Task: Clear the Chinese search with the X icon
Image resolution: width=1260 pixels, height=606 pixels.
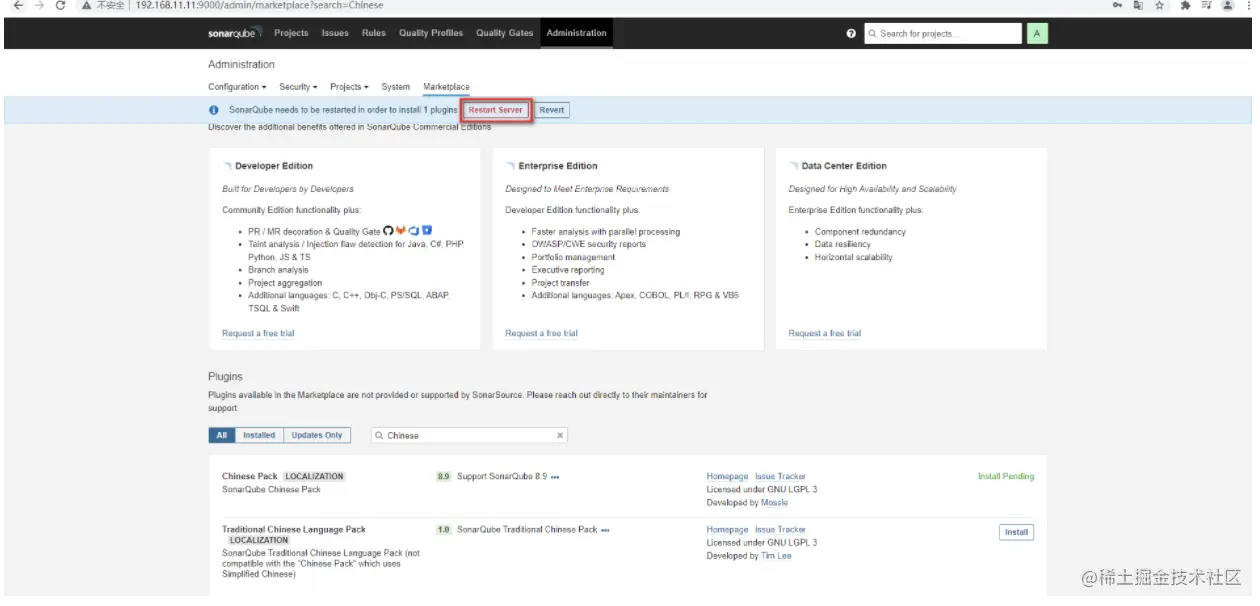Action: (560, 435)
